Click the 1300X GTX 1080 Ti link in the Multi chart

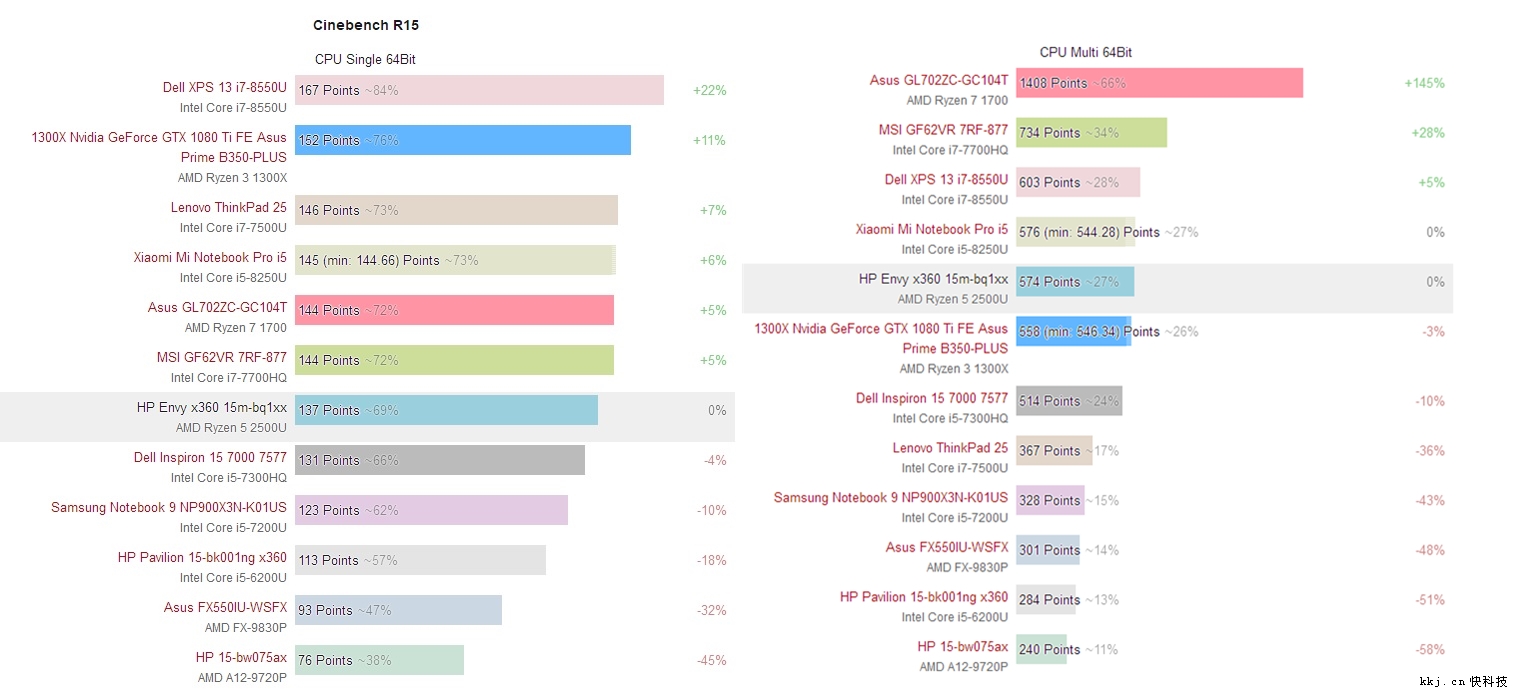click(x=880, y=338)
